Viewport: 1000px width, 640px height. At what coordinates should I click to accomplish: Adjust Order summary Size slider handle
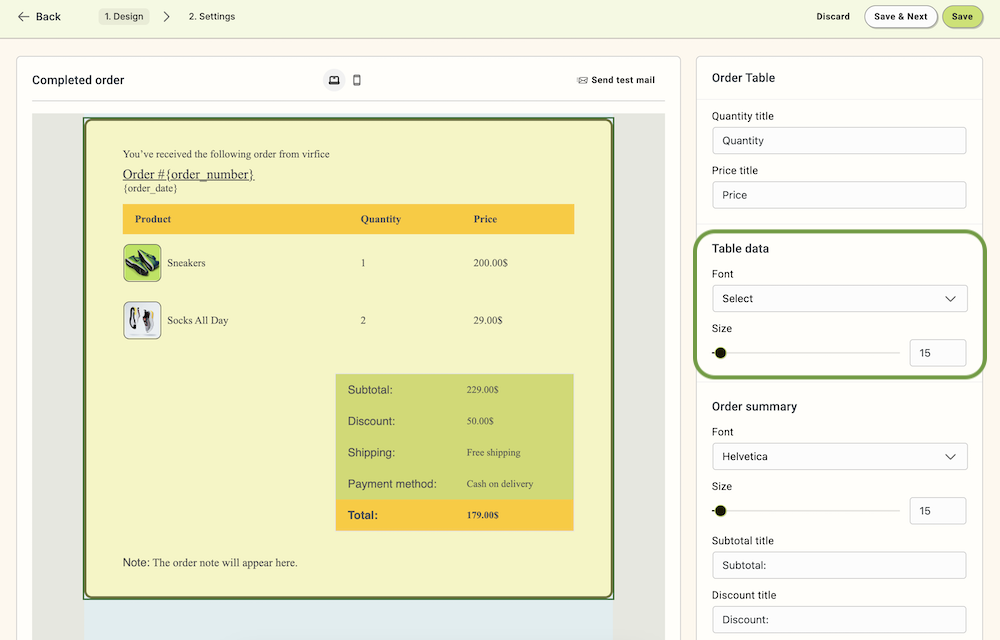[x=720, y=511]
